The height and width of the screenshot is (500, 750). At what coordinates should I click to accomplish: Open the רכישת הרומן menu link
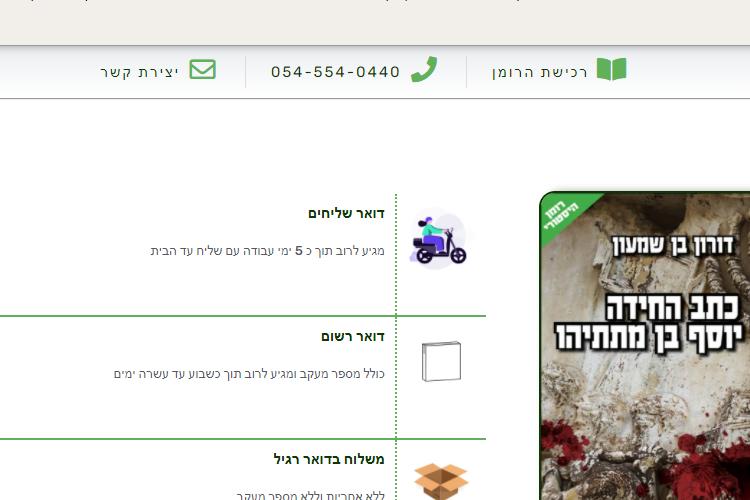[540, 72]
